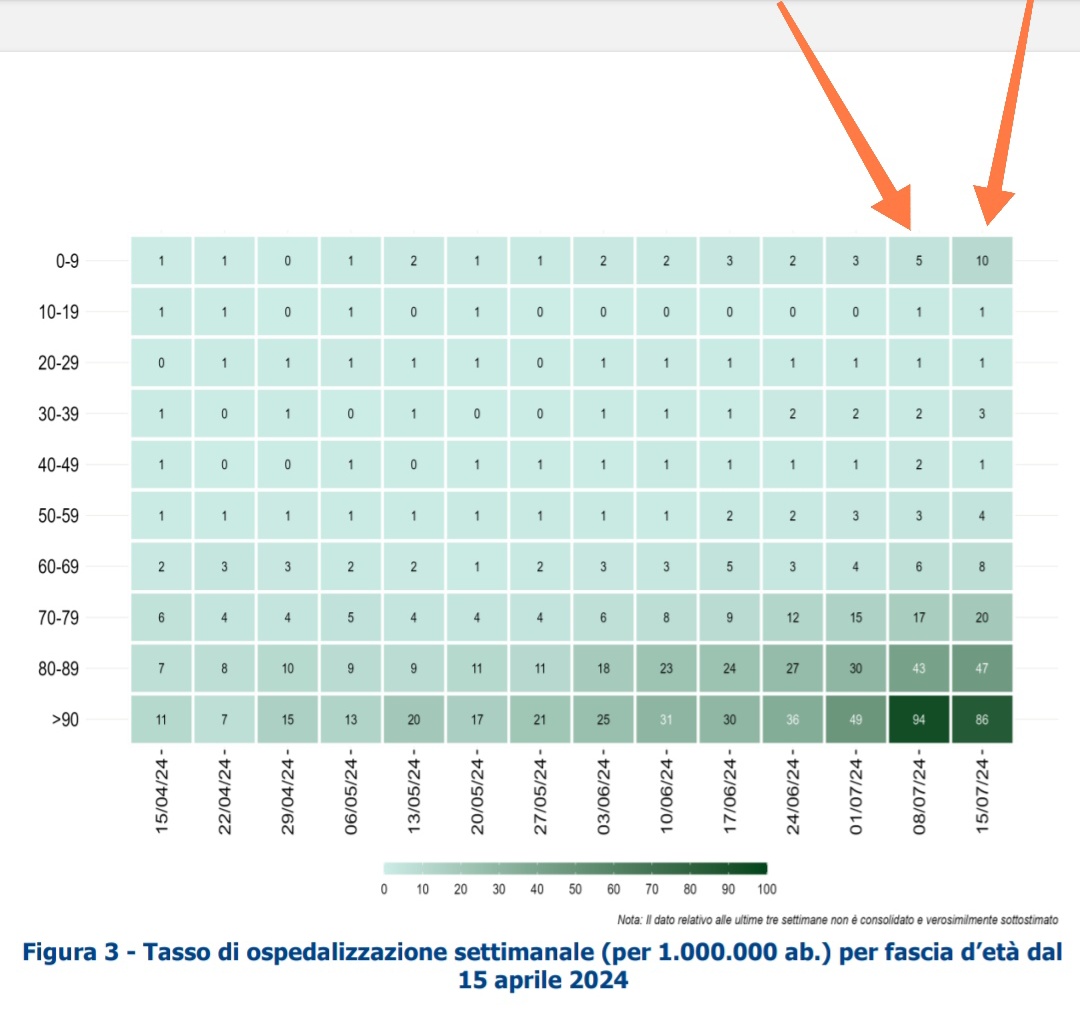Viewport: 1080px width, 1020px height.
Task: Click the 0-9 row cell for 15/07/24
Action: click(982, 261)
